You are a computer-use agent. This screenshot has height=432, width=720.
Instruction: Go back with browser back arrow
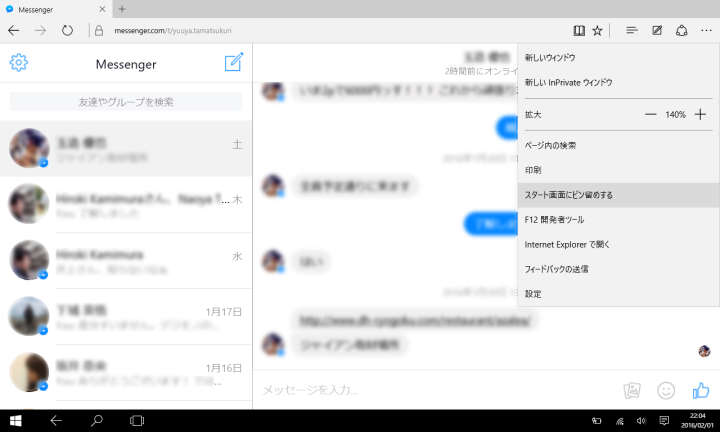click(x=14, y=31)
